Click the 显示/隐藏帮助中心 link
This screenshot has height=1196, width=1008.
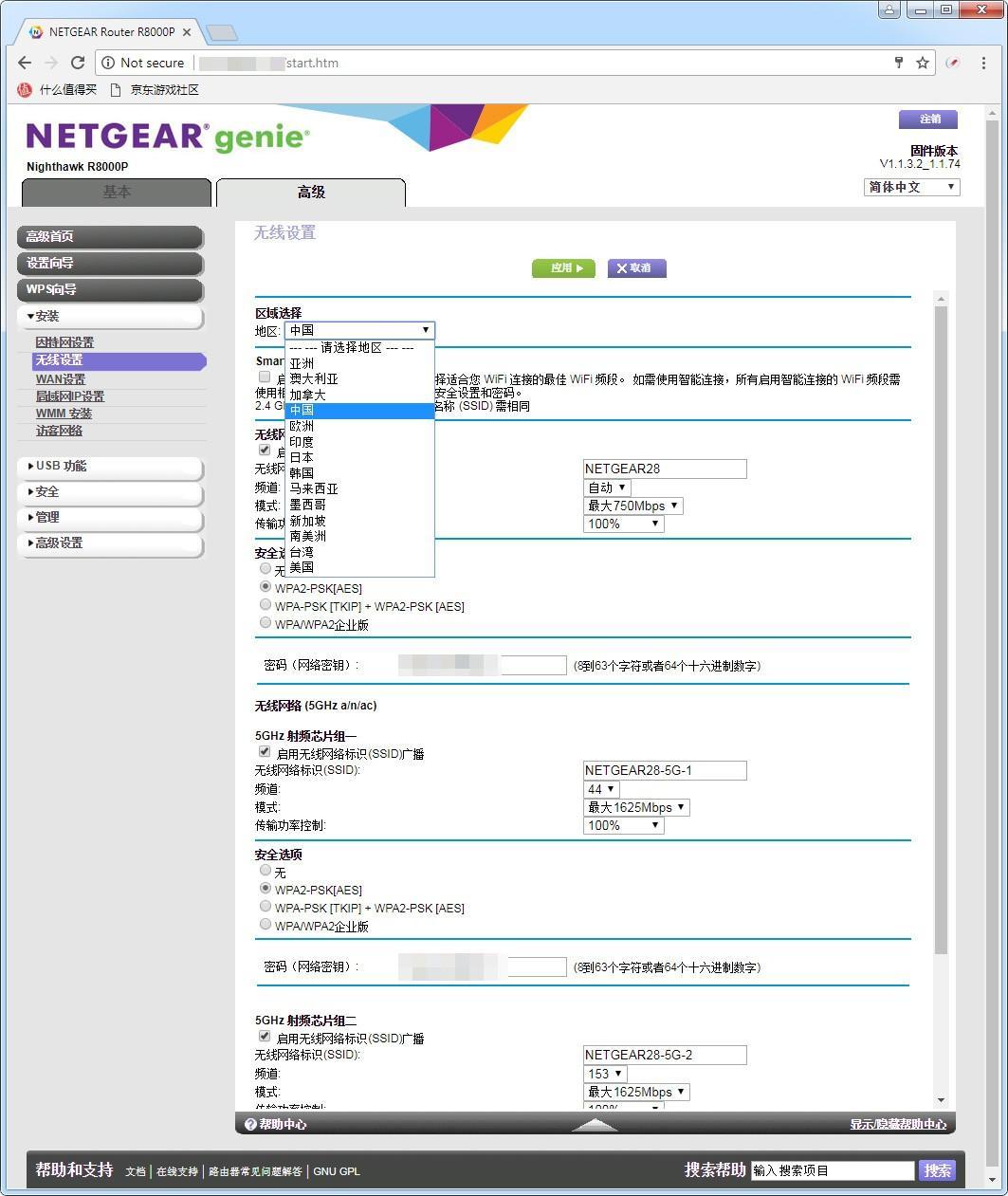pyautogui.click(x=898, y=1124)
